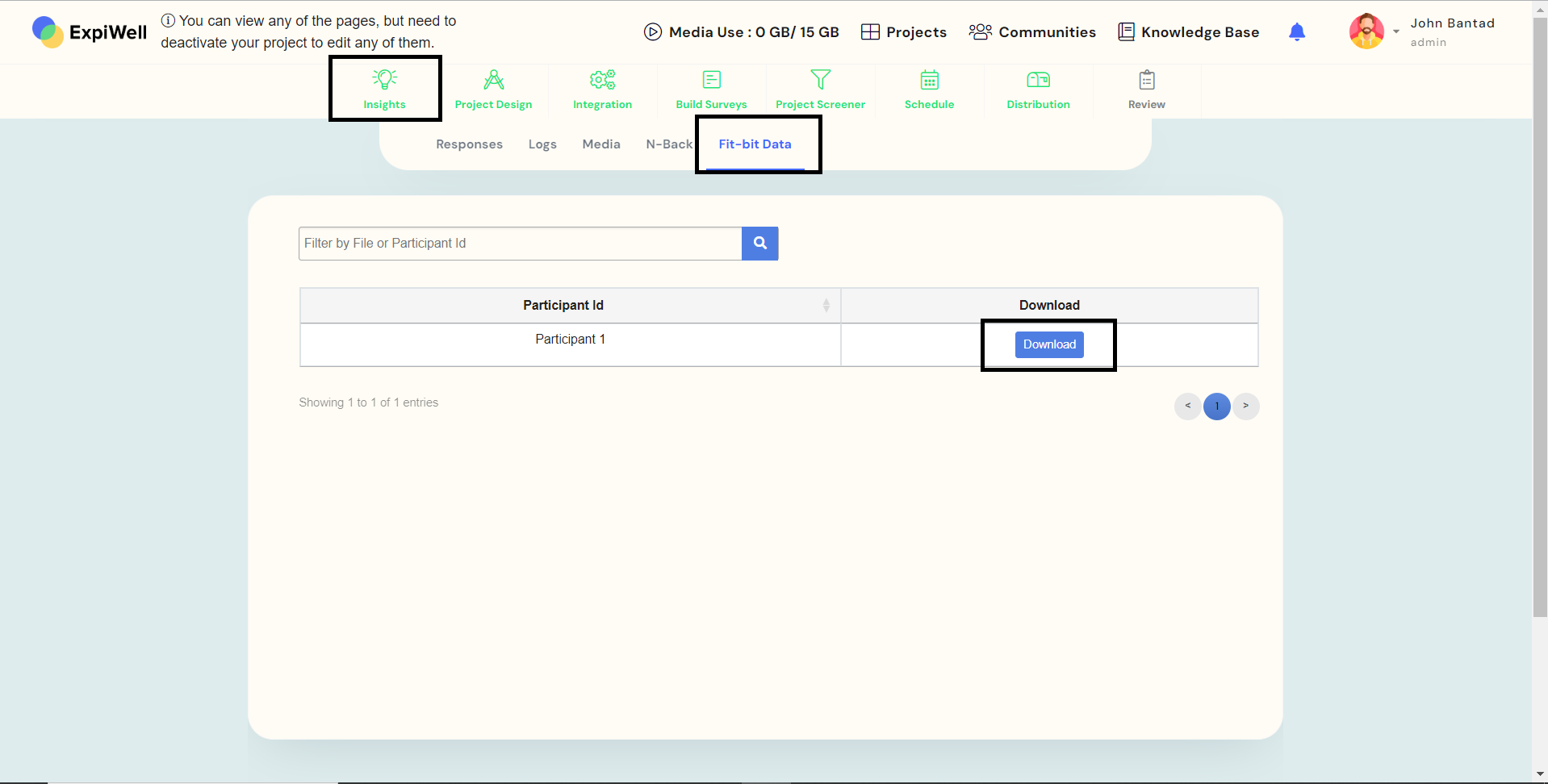Sort the table by Participant Id
The image size is (1548, 784).
[x=826, y=306]
